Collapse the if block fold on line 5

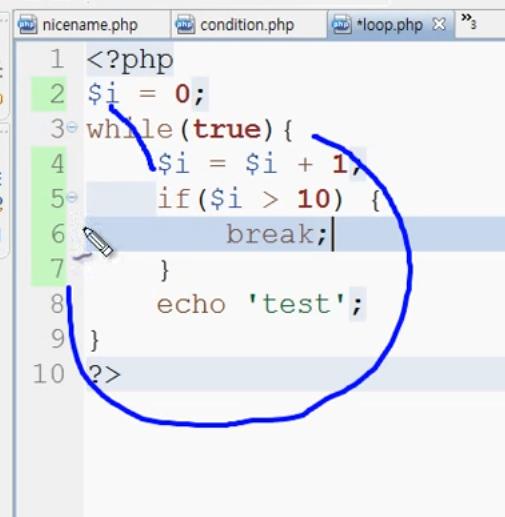click(72, 197)
